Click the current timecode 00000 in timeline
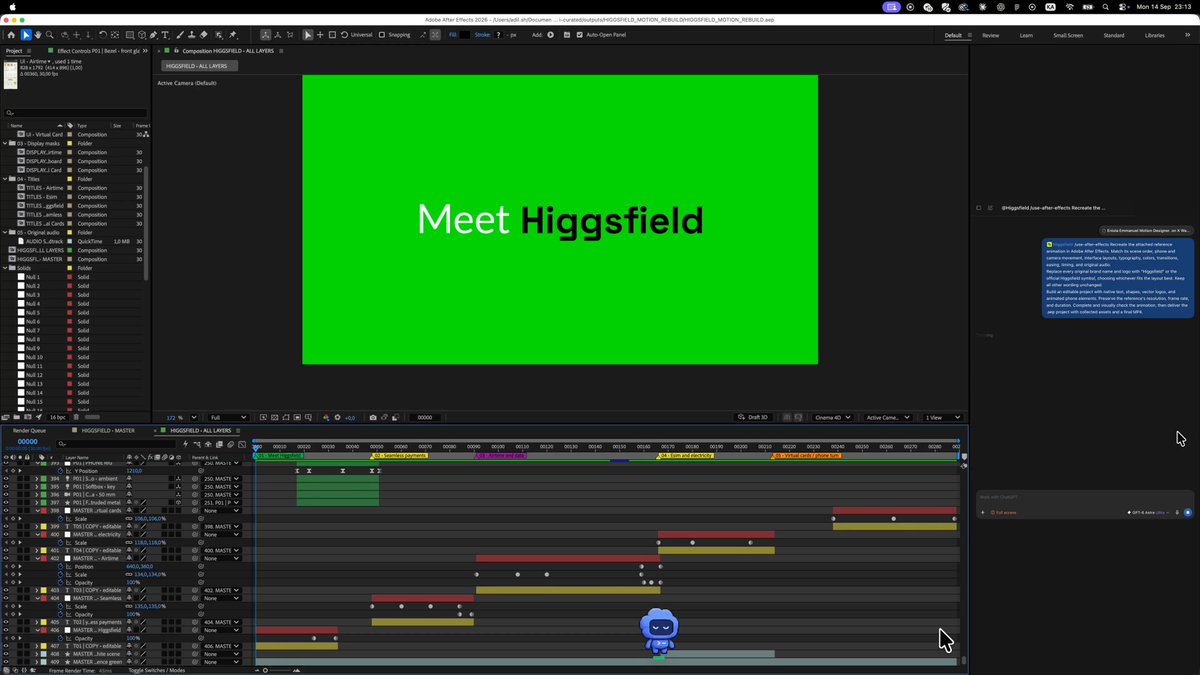The image size is (1200, 675). 27,441
